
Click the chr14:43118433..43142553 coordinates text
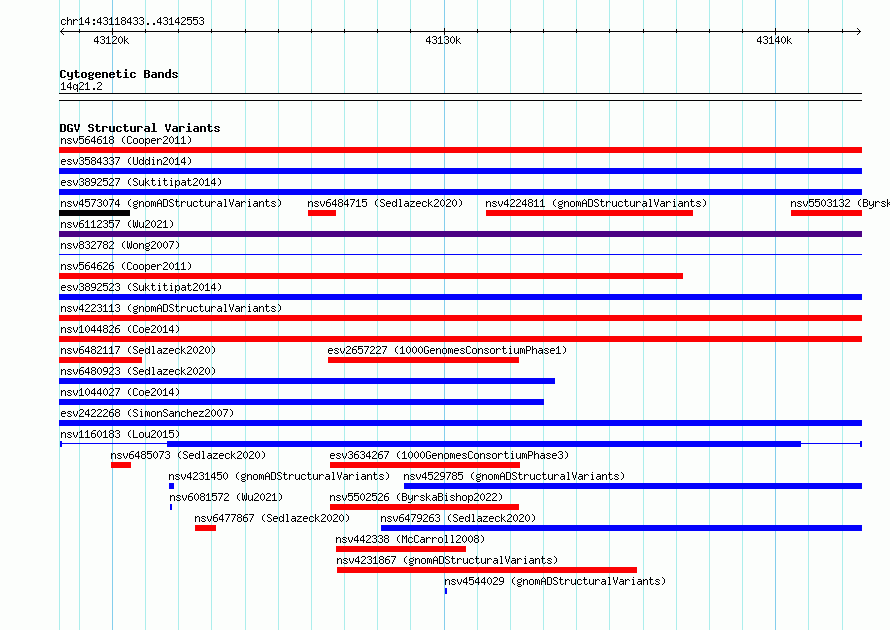(132, 21)
